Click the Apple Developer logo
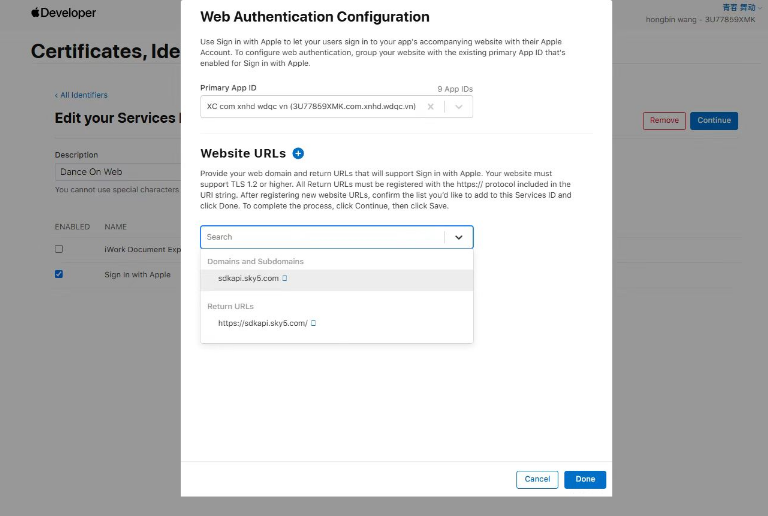This screenshot has width=768, height=516. coord(64,13)
